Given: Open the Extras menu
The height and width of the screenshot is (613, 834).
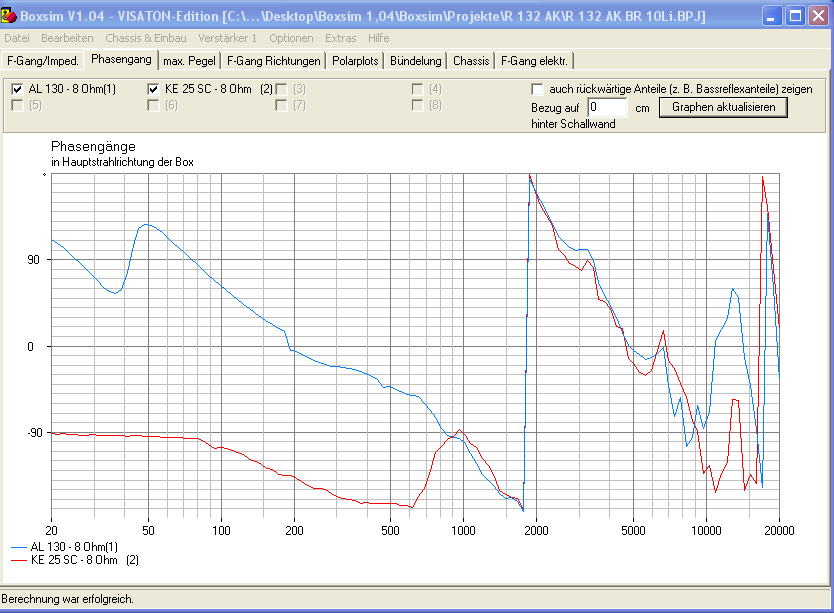Looking at the screenshot, I should tap(341, 37).
